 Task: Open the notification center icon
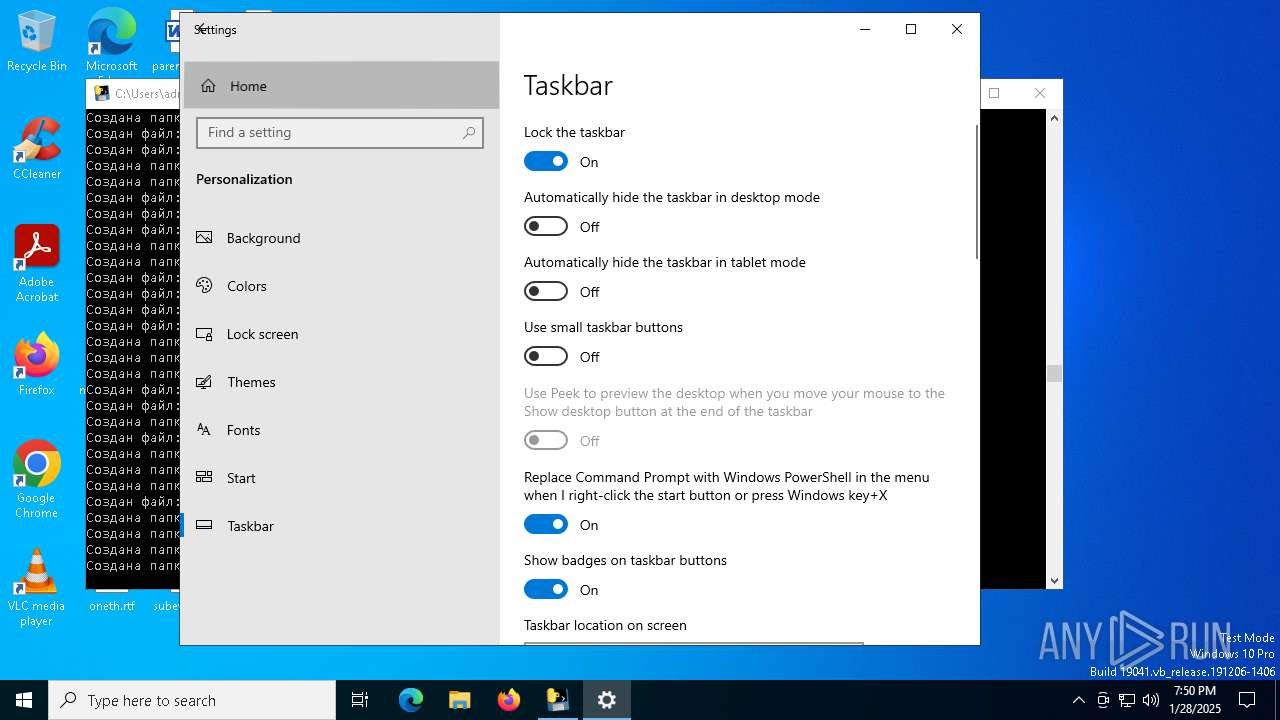click(1247, 700)
